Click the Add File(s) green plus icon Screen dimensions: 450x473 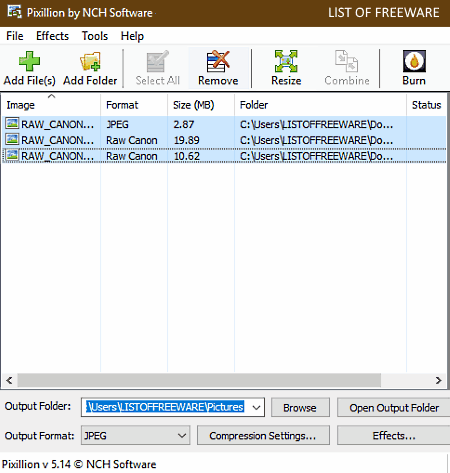coord(29,61)
